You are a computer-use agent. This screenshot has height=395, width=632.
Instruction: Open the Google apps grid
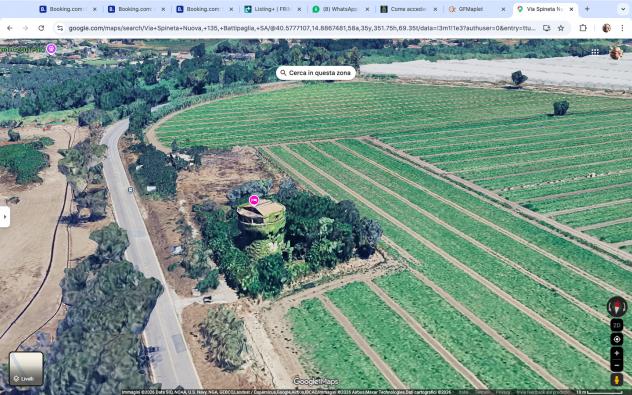[595, 52]
